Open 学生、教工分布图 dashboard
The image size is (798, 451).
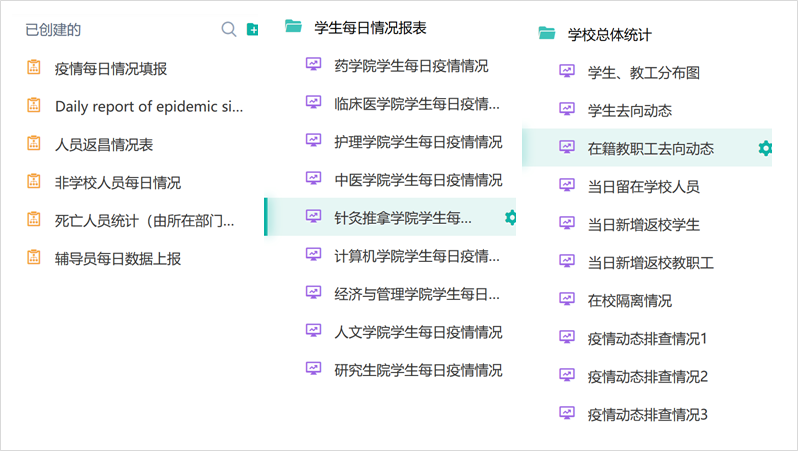coord(643,72)
